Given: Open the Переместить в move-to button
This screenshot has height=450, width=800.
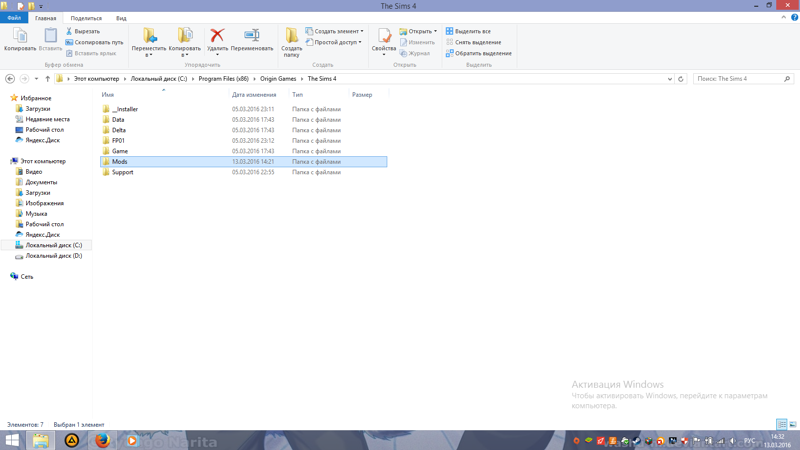Looking at the screenshot, I should 148,42.
